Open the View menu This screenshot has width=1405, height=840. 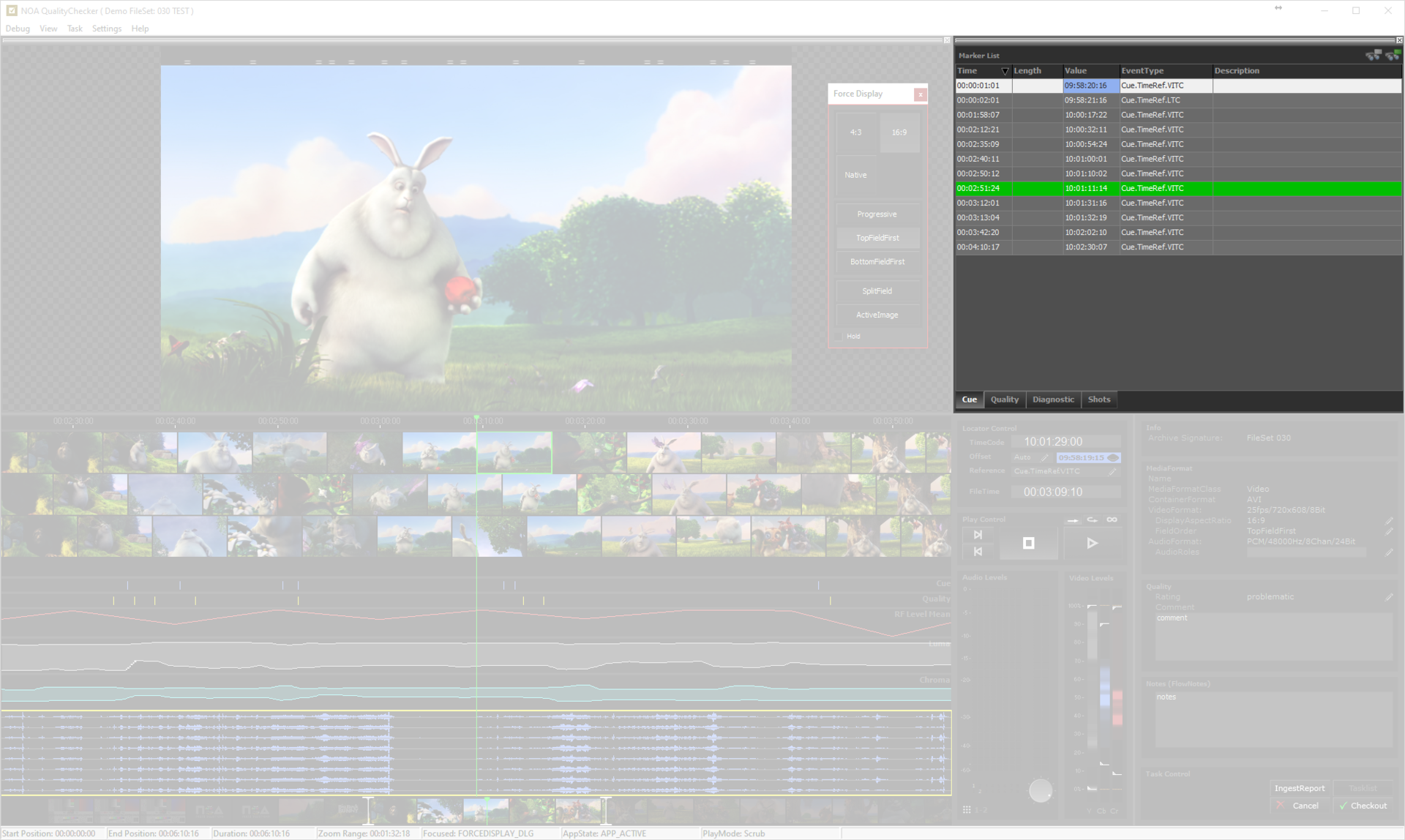[x=48, y=29]
